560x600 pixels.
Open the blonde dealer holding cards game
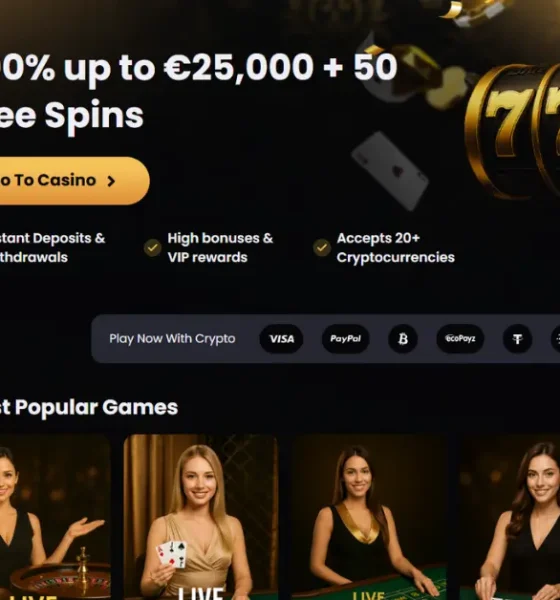tap(201, 517)
